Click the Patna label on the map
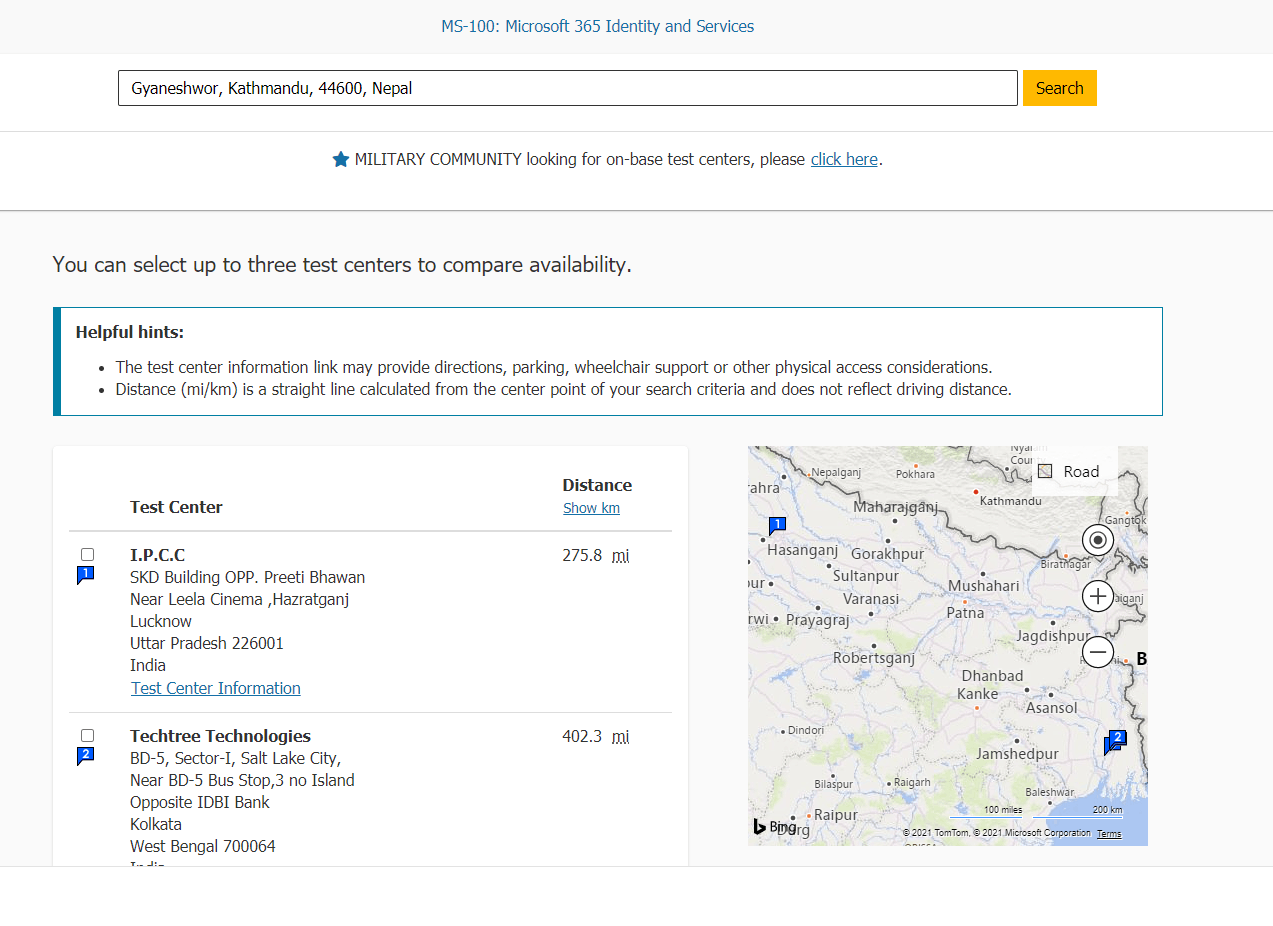This screenshot has height=926, width=1273. click(x=965, y=612)
